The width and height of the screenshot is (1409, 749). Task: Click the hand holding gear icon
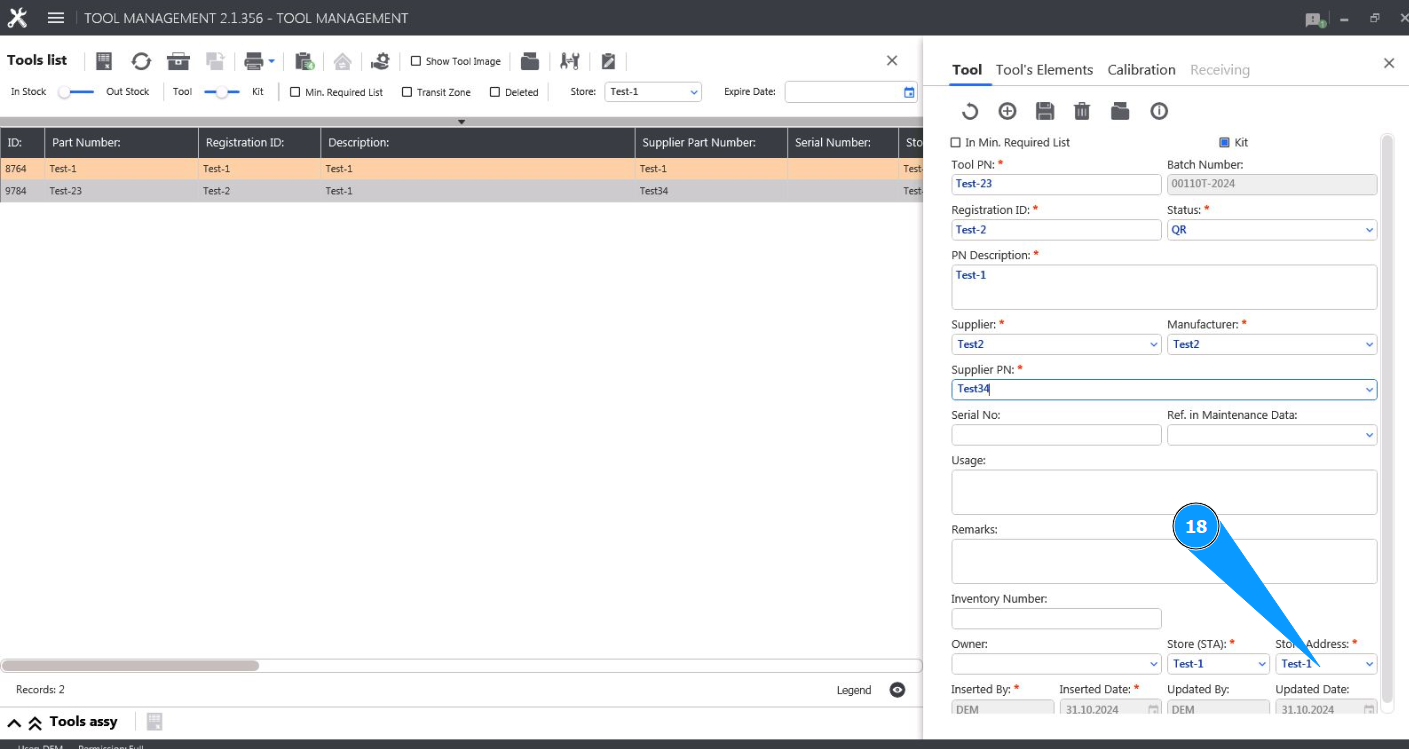tap(380, 61)
